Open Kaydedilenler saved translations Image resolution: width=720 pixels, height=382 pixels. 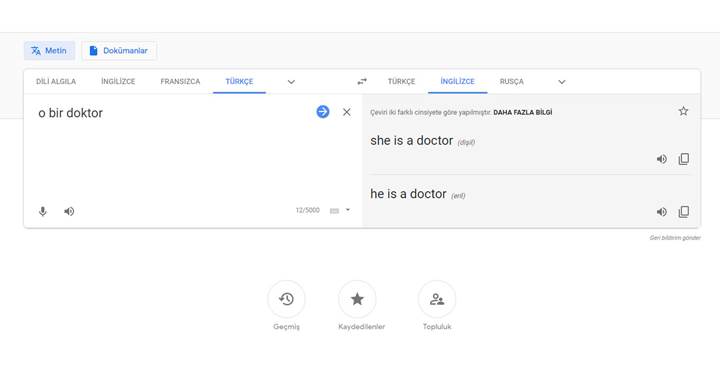tap(357, 299)
